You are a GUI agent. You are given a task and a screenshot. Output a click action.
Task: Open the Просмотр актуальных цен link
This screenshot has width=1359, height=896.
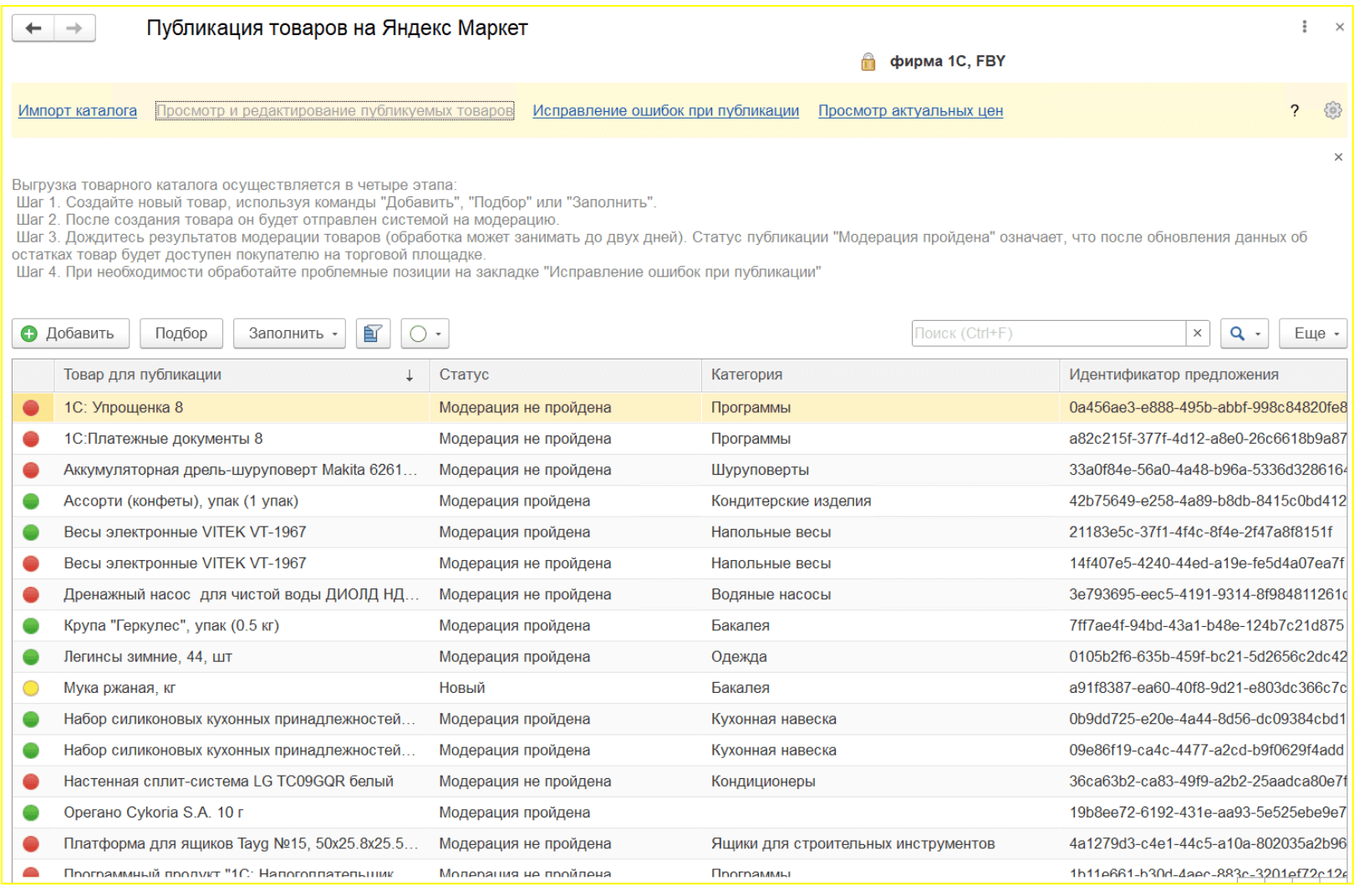910,110
